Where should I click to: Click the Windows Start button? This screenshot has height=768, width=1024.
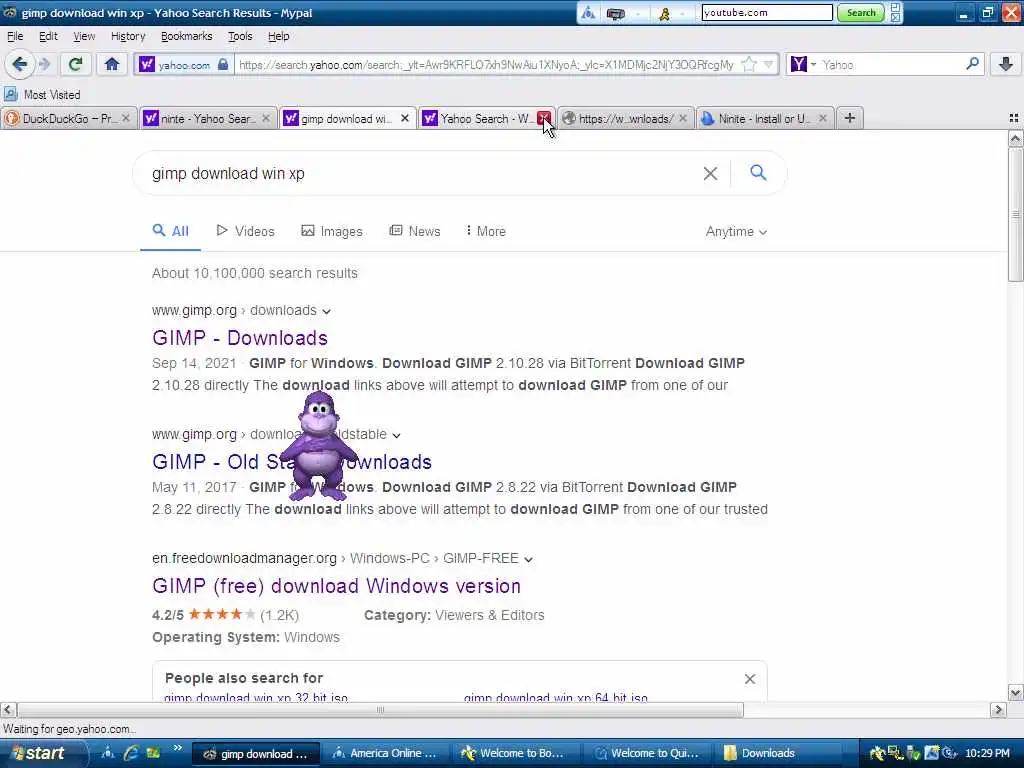coord(42,753)
